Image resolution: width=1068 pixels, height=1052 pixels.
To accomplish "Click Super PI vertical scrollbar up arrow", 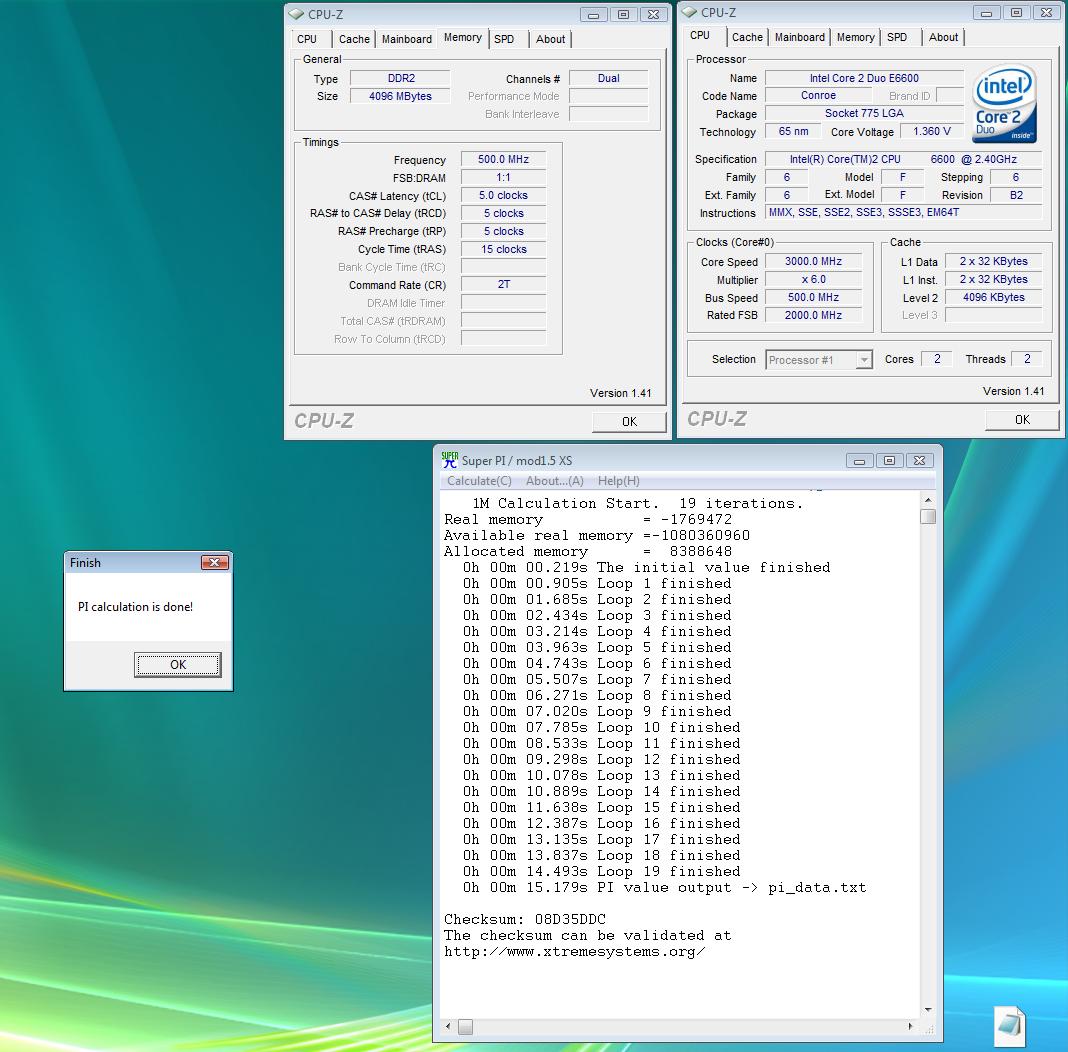I will coord(928,500).
